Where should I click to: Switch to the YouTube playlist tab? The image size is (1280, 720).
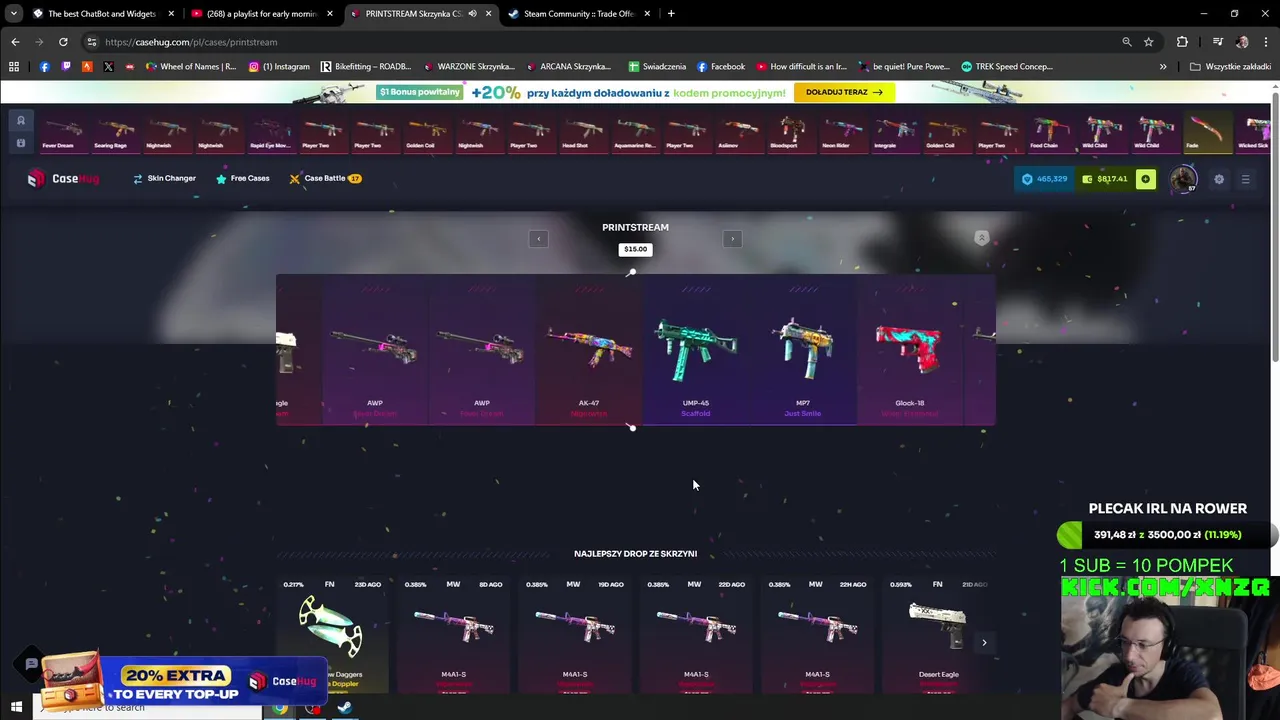263,14
